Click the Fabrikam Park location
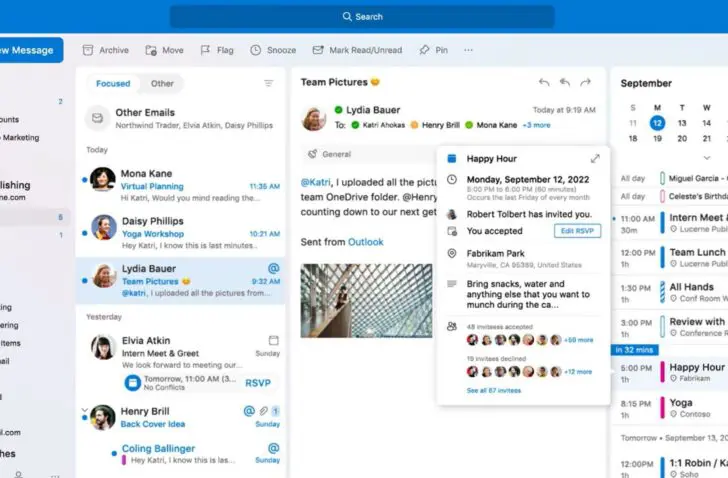Viewport: 728px width, 478px height. tap(495, 254)
